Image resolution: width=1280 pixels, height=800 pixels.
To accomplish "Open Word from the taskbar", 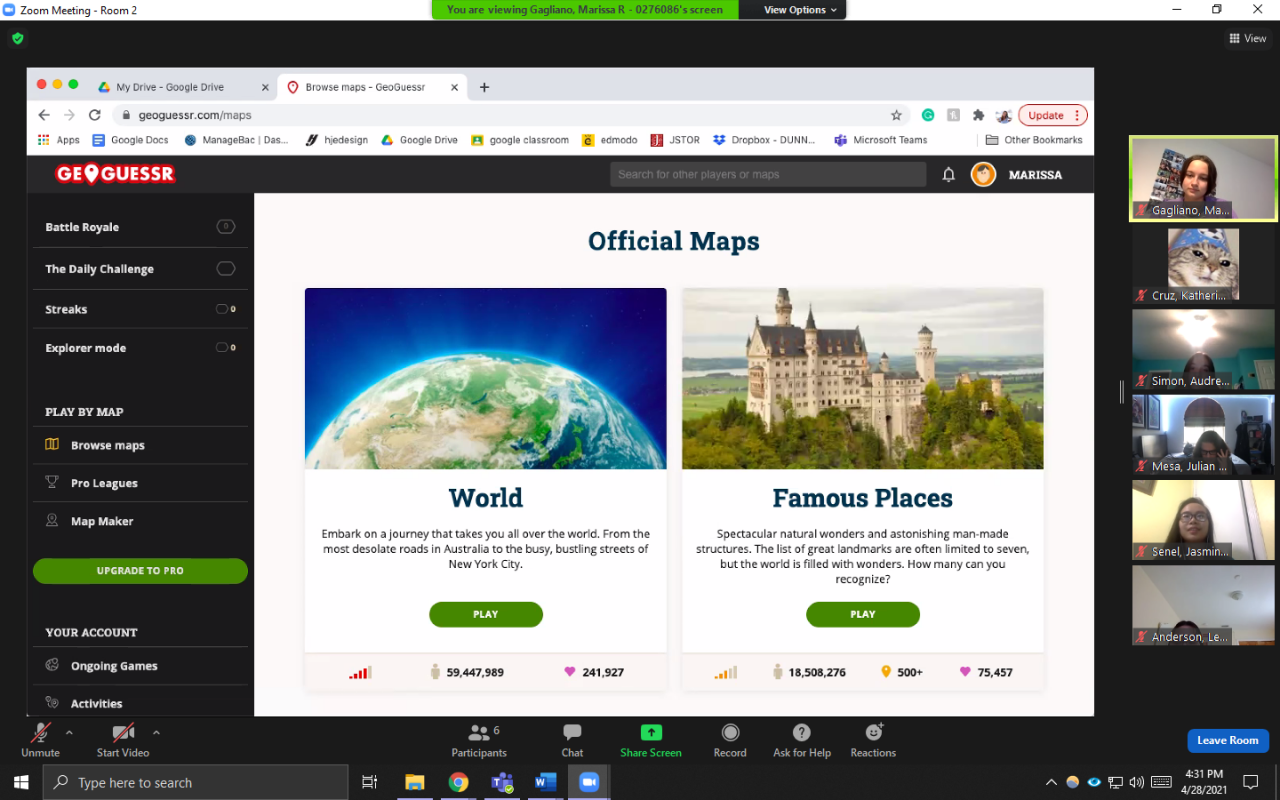I will click(x=545, y=782).
